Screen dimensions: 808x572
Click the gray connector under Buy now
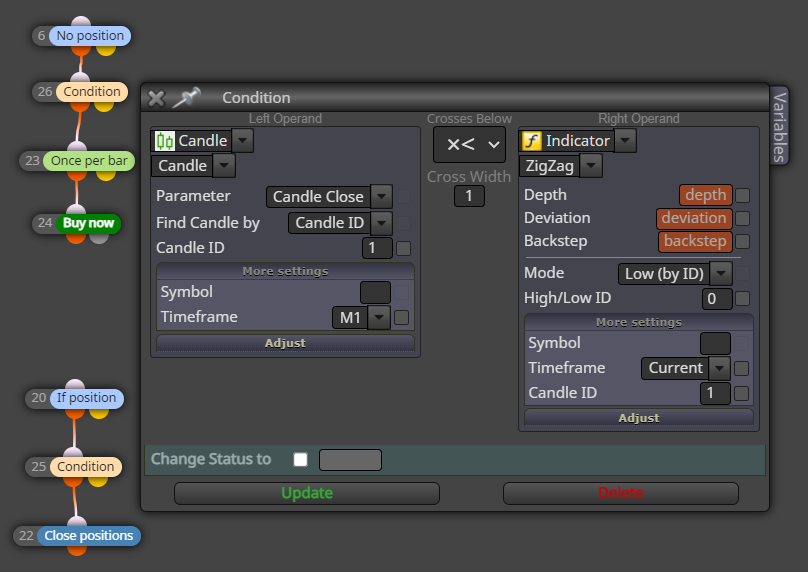pos(99,239)
